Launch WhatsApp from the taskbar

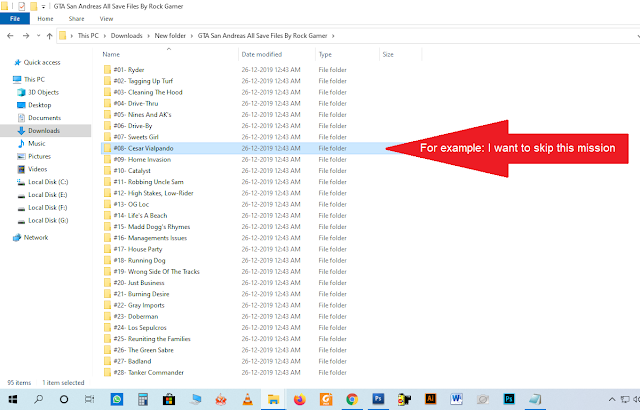pyautogui.click(x=117, y=399)
